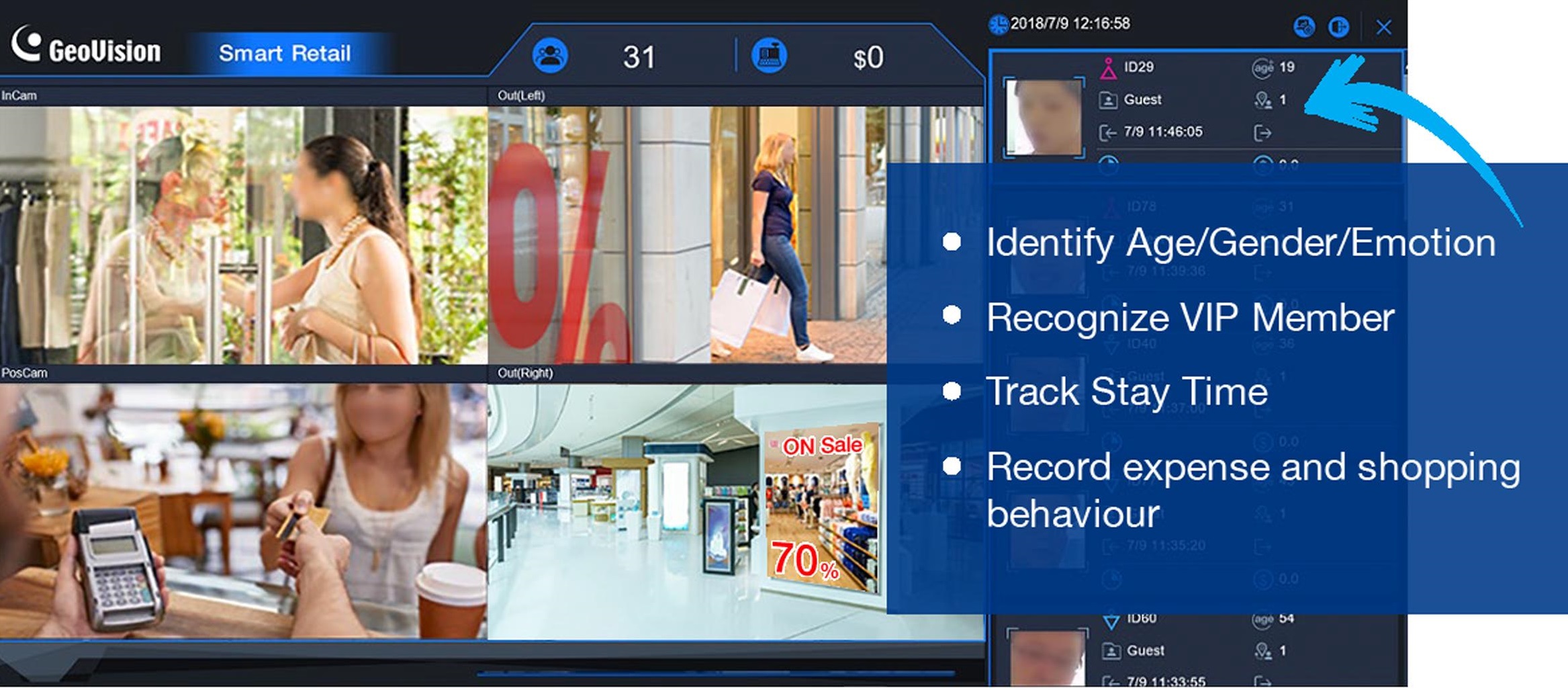Click the exit arrow icon in ID29 card
The image size is (1568, 690).
1263,133
